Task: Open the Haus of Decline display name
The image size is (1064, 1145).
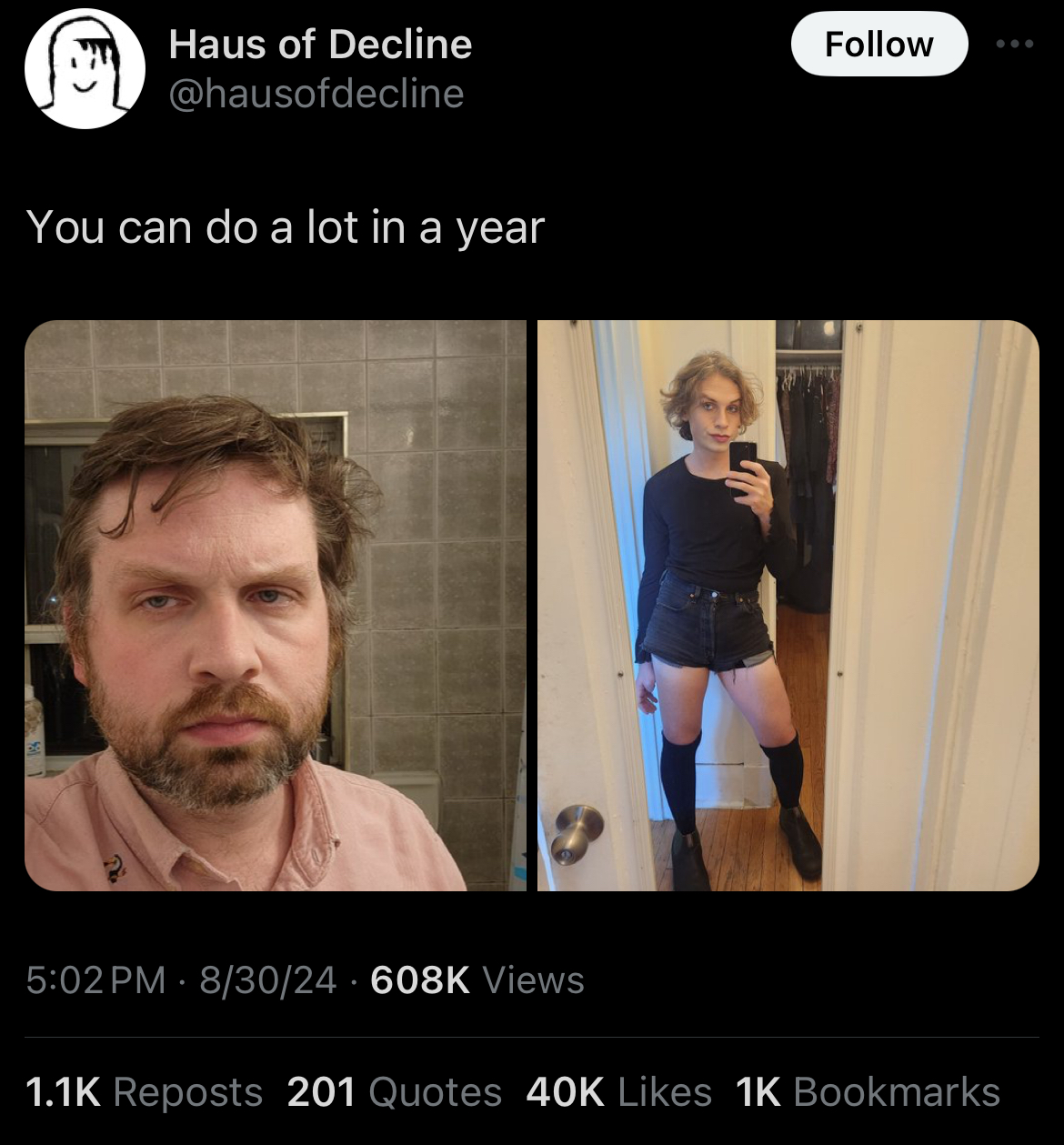Action: pos(320,44)
